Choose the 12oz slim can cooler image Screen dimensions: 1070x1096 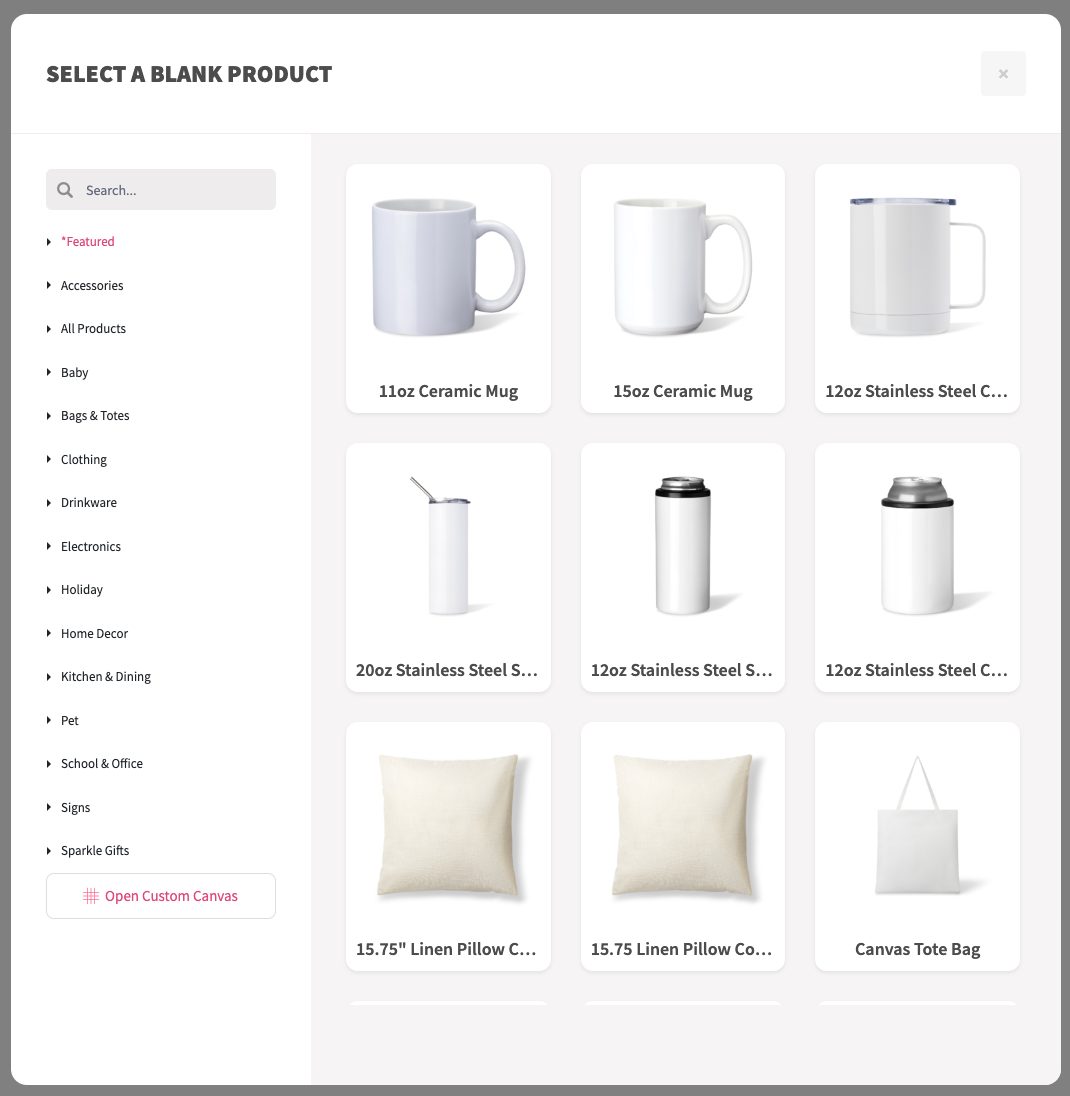point(683,546)
